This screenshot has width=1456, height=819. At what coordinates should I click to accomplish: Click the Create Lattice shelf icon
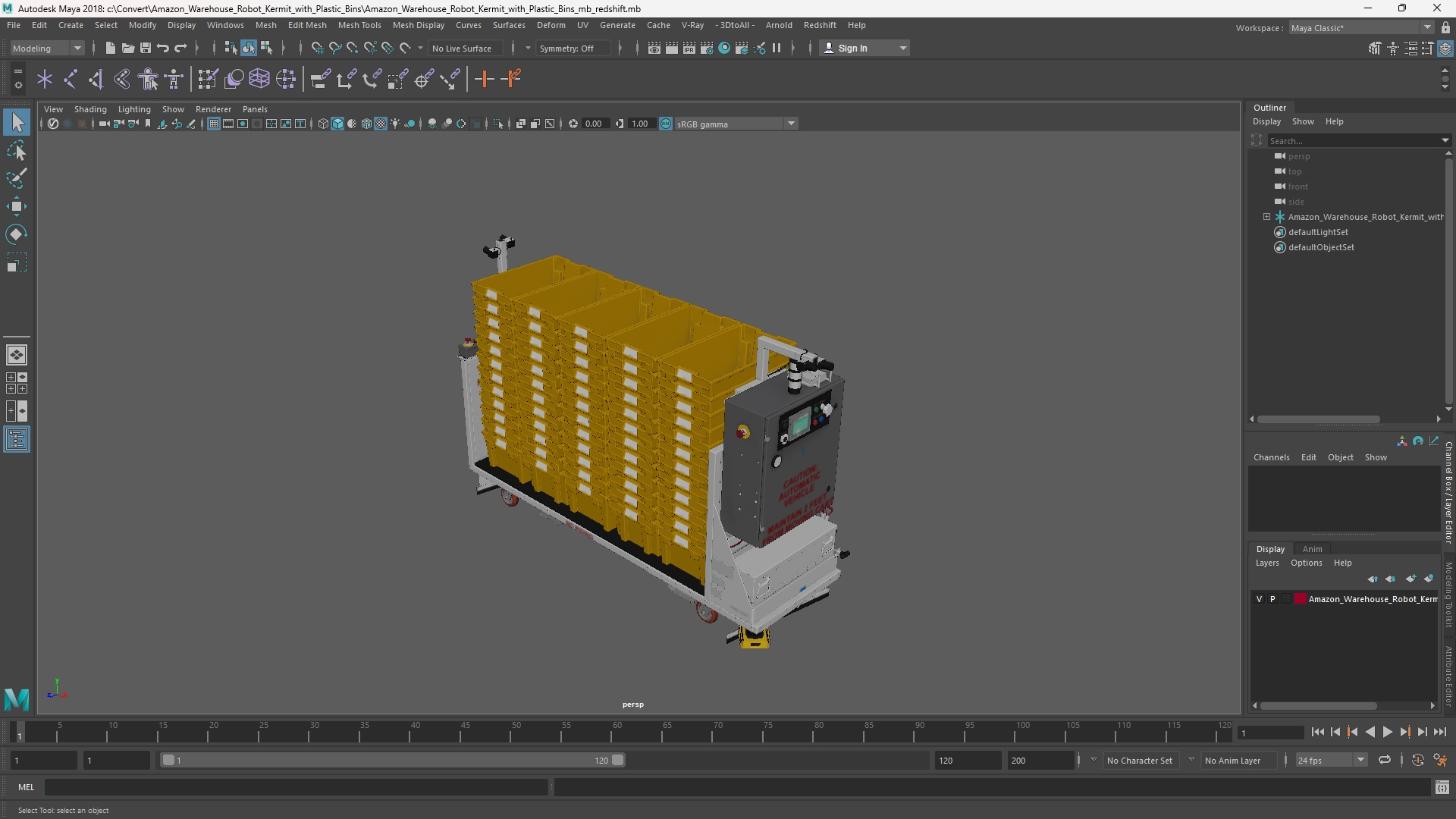(x=259, y=79)
